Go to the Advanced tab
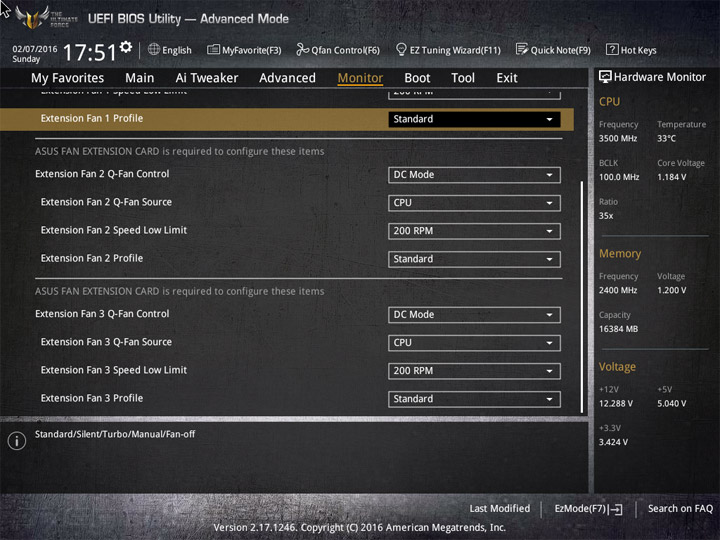 [287, 78]
